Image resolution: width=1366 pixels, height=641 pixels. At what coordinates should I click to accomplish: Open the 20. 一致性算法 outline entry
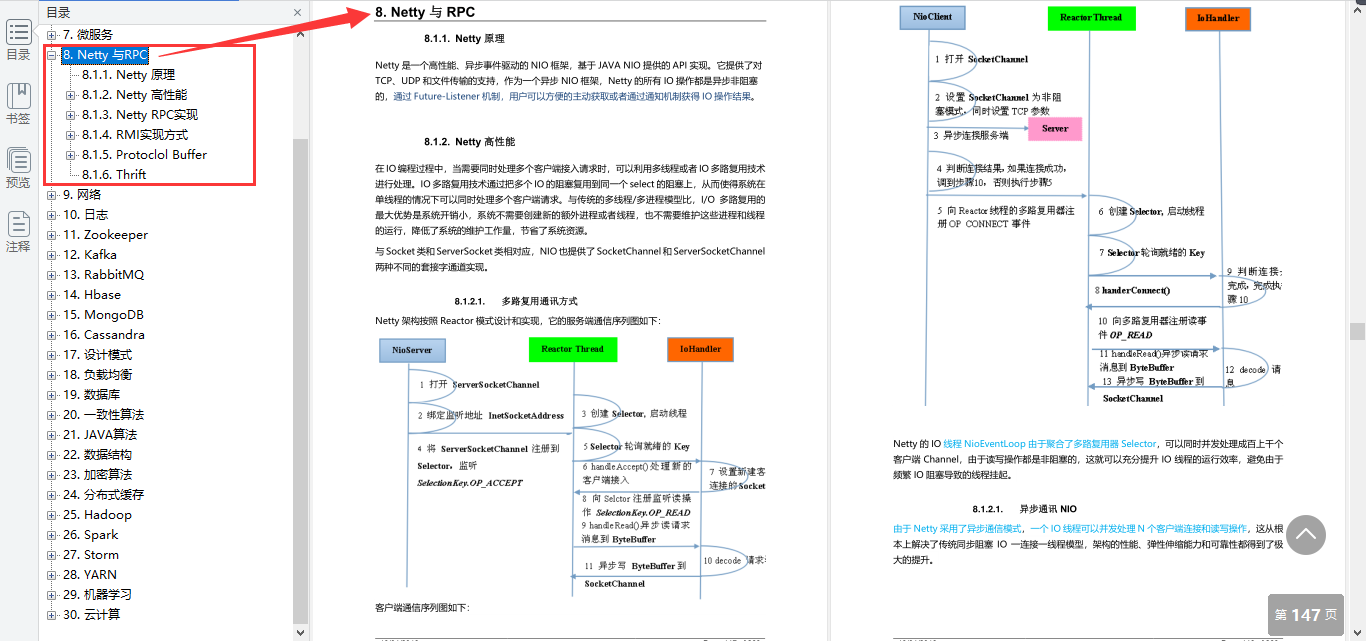(104, 415)
